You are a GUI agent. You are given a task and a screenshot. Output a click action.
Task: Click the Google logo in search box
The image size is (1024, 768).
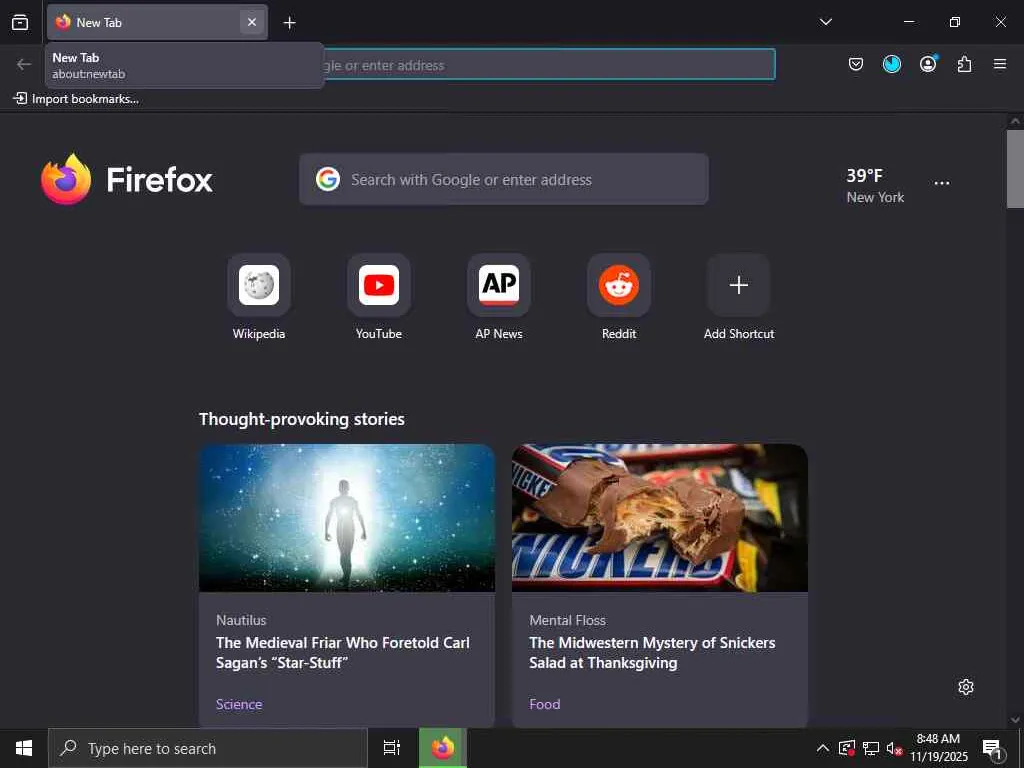pyautogui.click(x=328, y=179)
